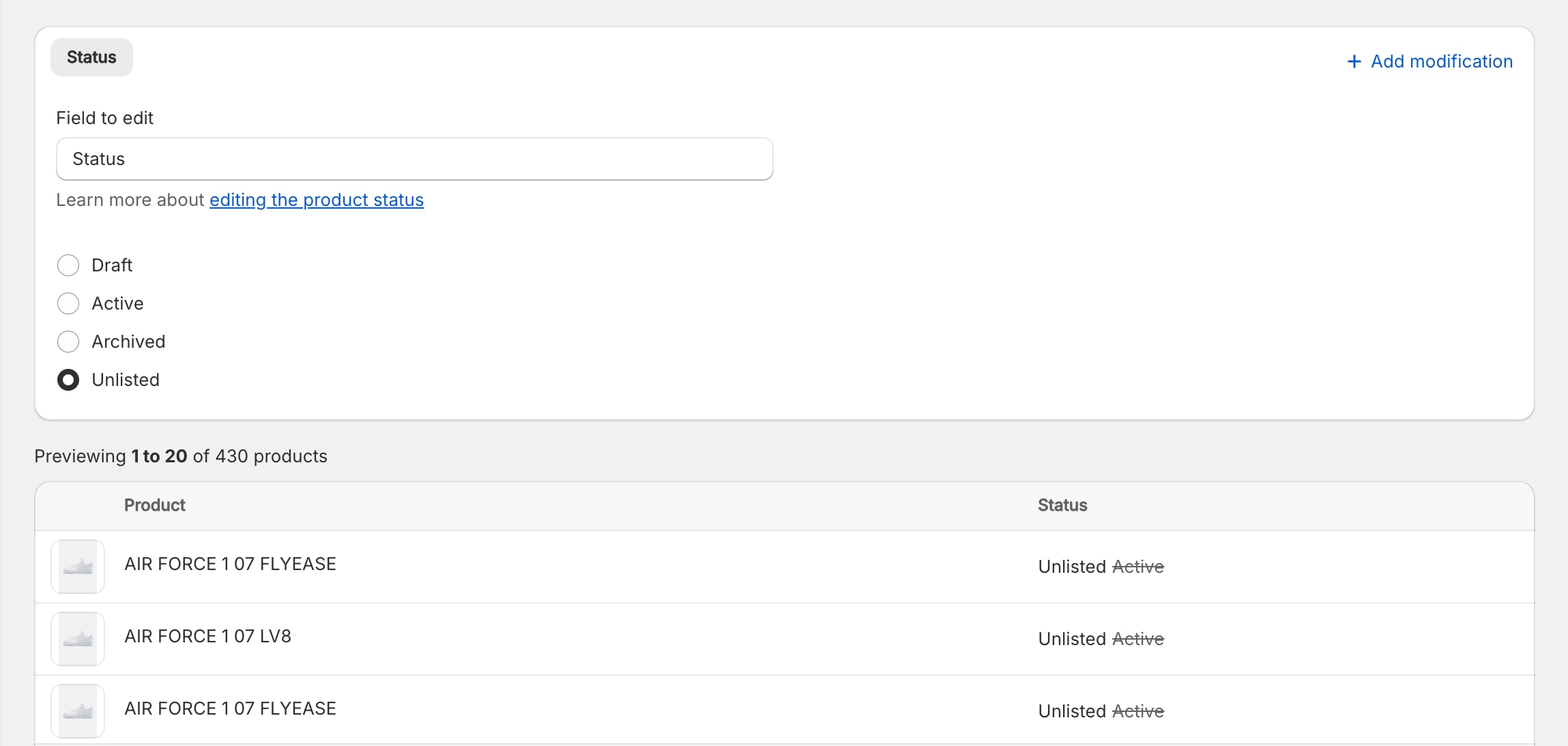The image size is (1568, 746).
Task: Click the AIR FORCE 1 07 LV8 thumbnail
Action: point(78,639)
